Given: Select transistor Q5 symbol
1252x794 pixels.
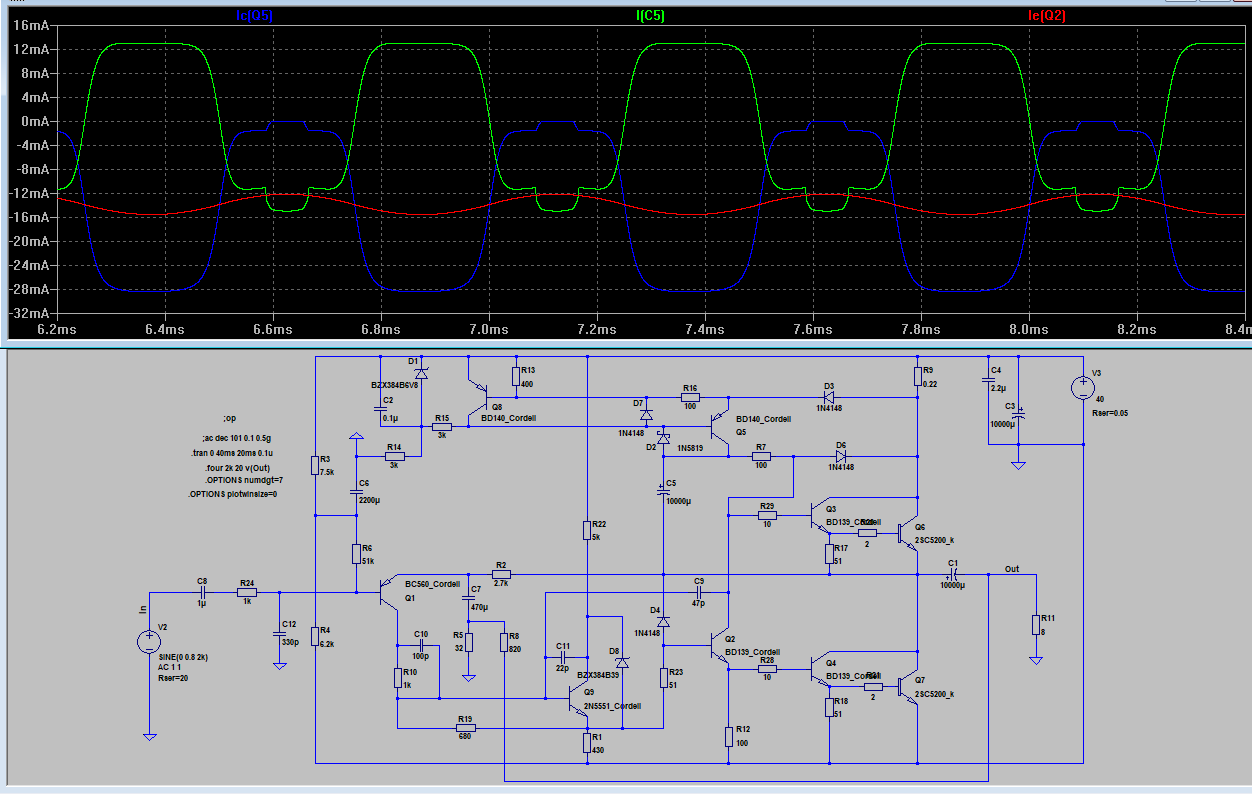Looking at the screenshot, I should click(719, 427).
